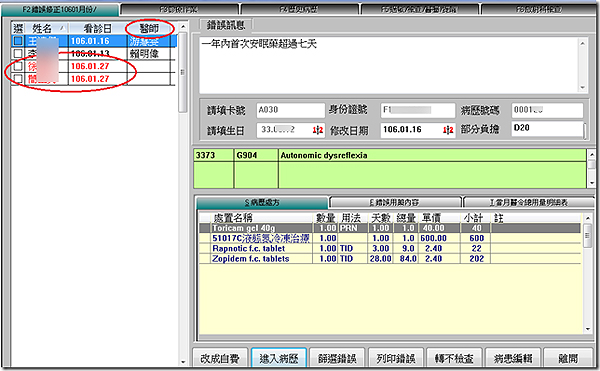Click 部分負擔 field showing D20
Screen dimensions: 600x371
coord(547,129)
